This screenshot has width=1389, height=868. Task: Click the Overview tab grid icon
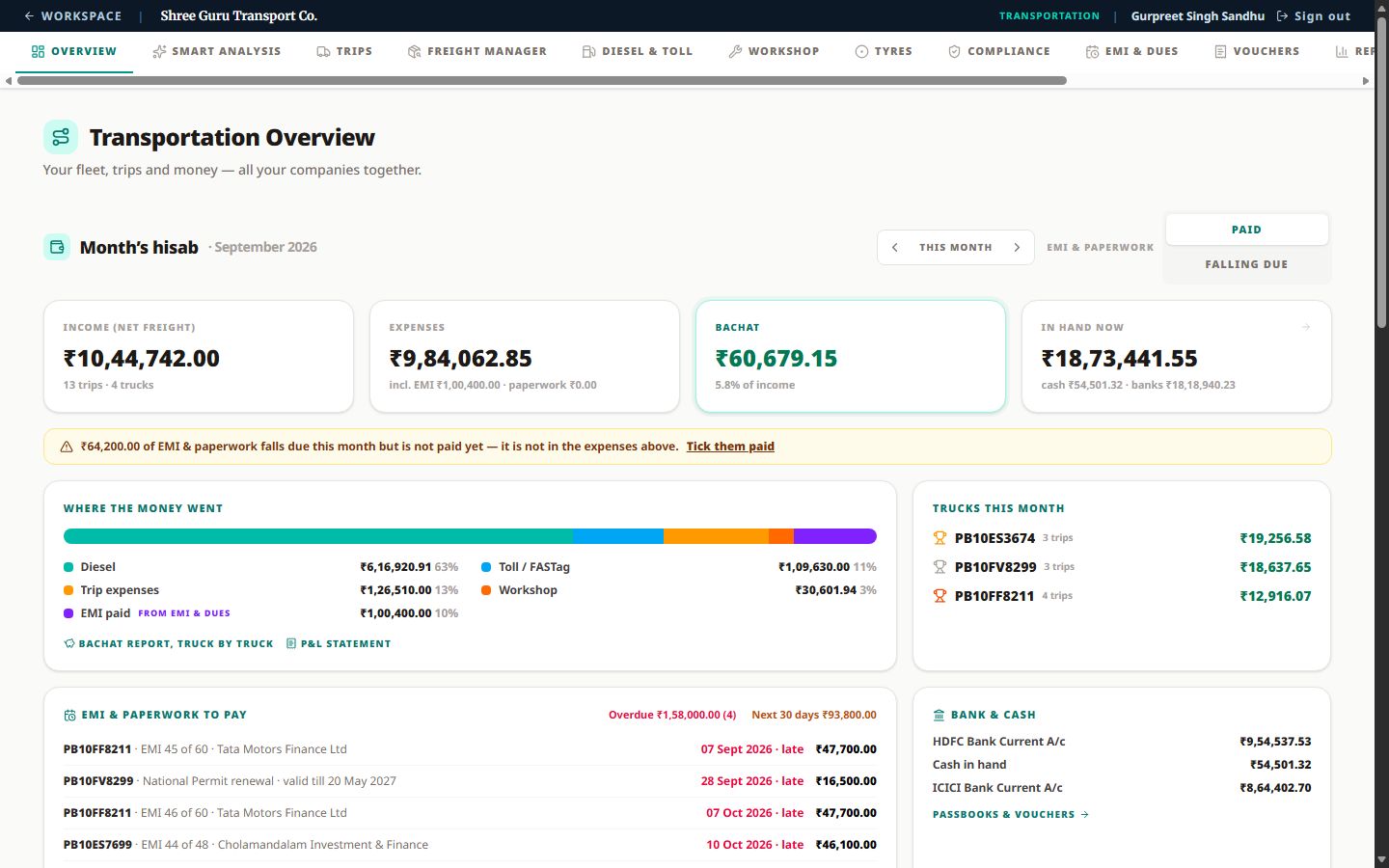pyautogui.click(x=38, y=51)
